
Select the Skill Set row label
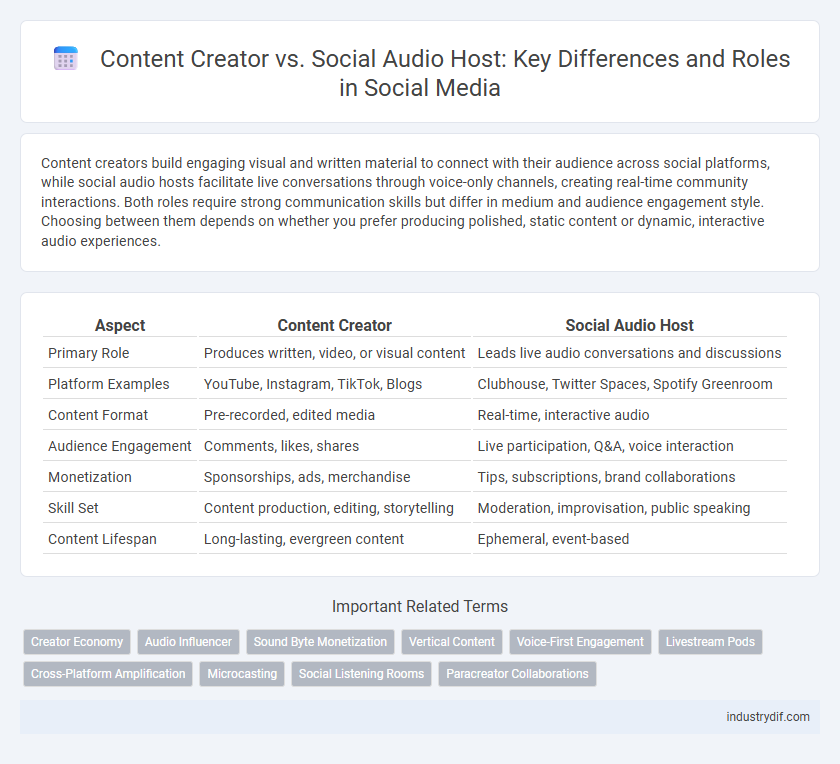click(73, 508)
